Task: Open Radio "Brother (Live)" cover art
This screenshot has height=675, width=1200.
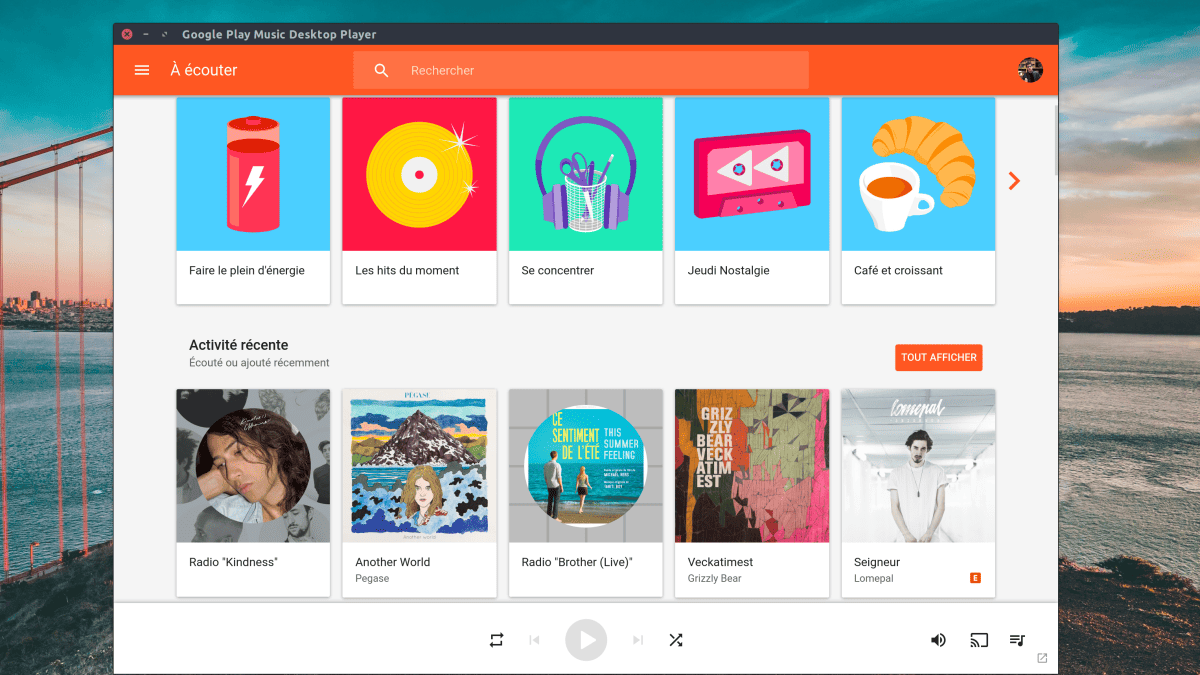Action: point(586,466)
